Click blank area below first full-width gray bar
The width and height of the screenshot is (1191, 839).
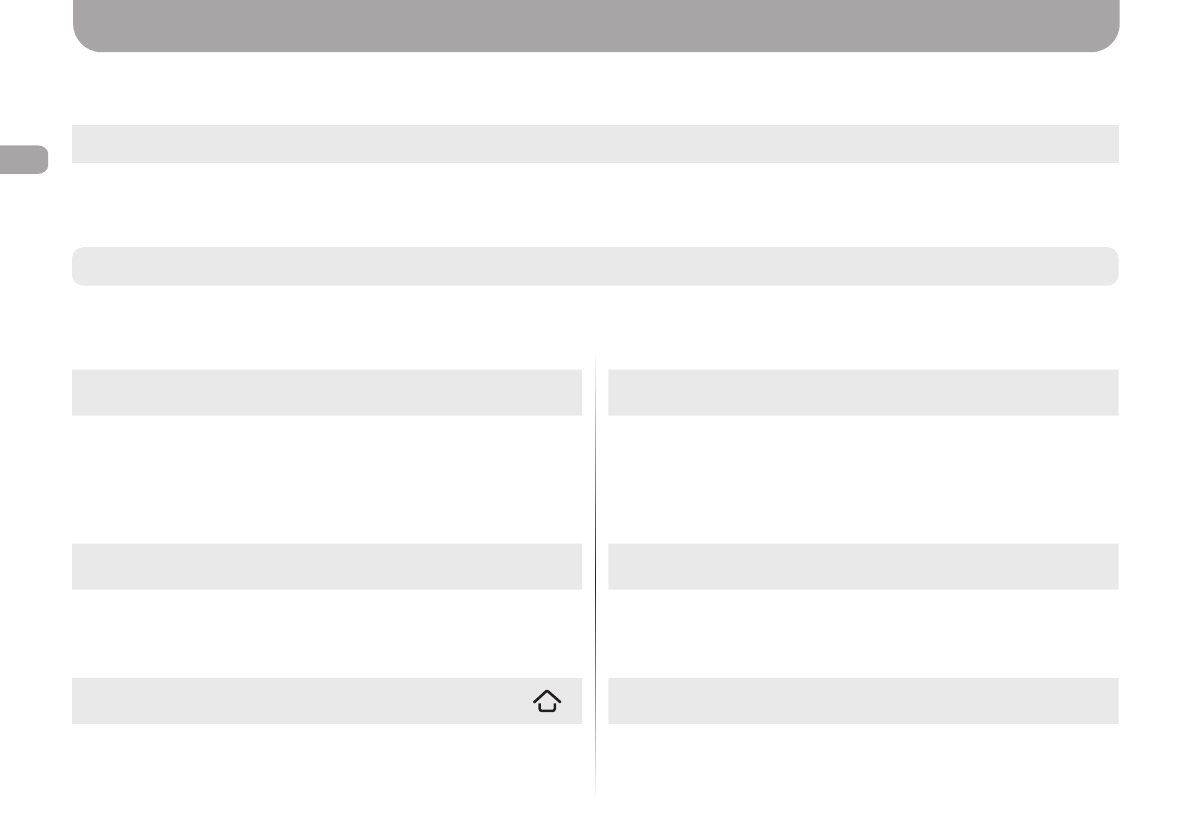(595, 204)
